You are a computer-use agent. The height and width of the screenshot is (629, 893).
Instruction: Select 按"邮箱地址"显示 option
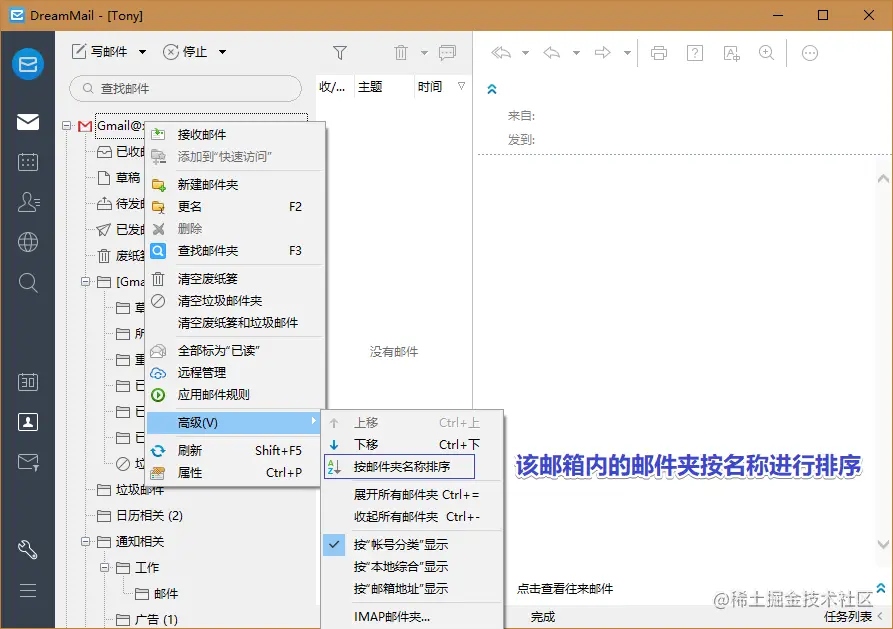click(412, 589)
